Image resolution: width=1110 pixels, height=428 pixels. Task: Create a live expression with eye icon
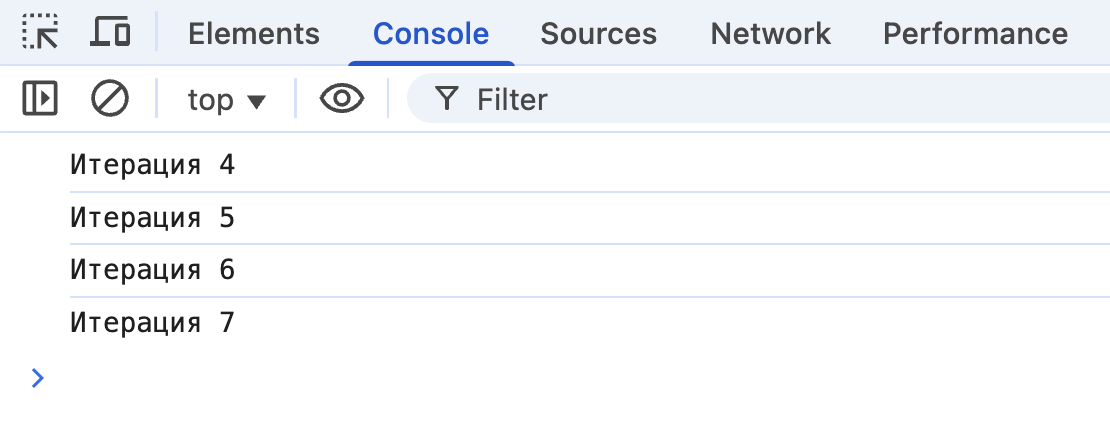341,99
